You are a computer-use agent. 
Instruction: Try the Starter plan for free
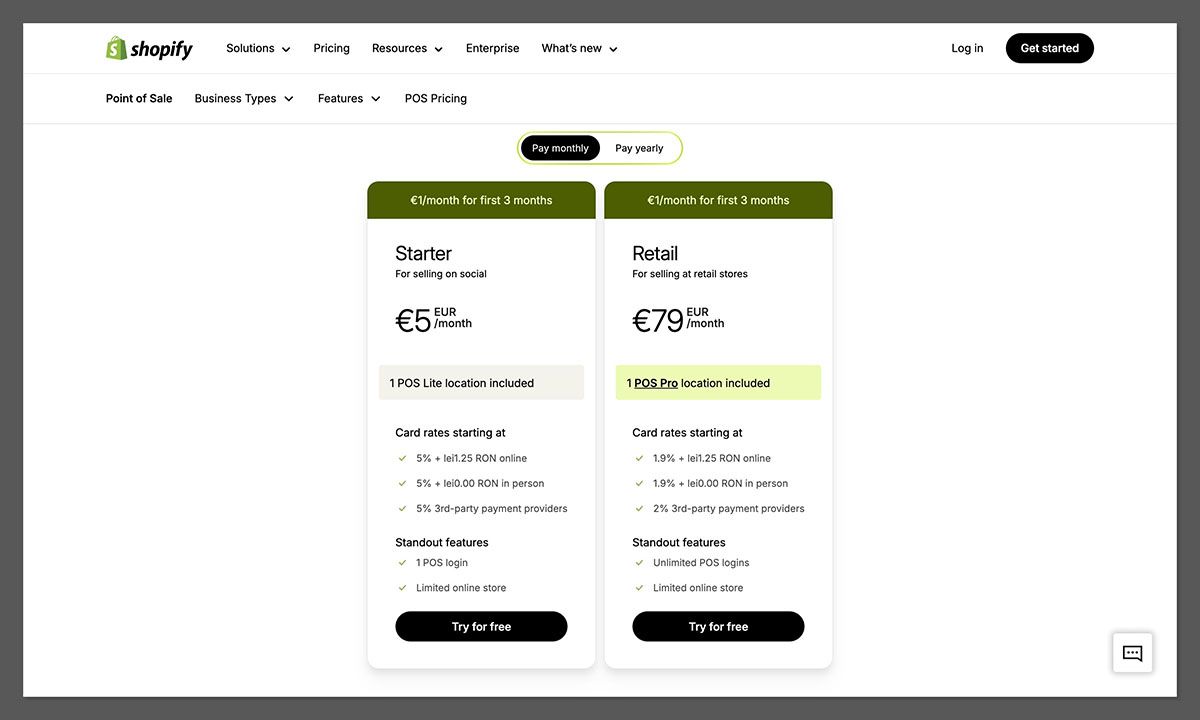coord(481,626)
